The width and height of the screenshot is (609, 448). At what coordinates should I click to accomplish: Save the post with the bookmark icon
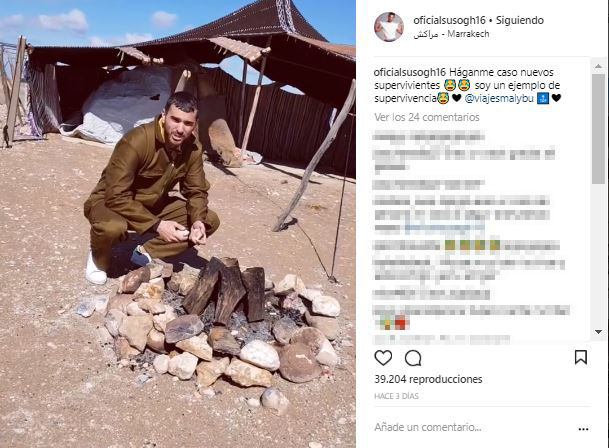(x=581, y=357)
